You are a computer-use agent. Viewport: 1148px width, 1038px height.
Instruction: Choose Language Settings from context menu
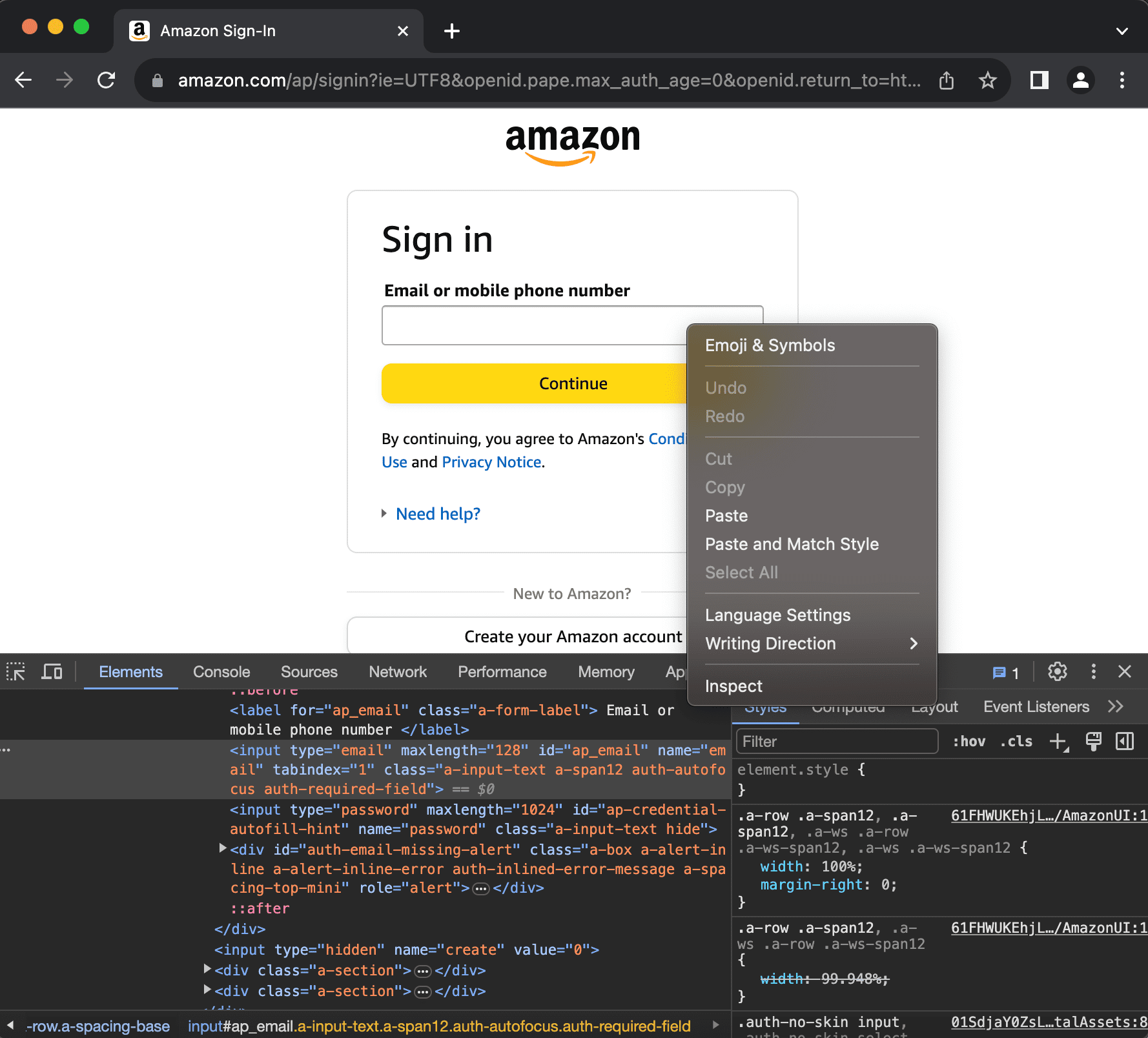(812, 615)
